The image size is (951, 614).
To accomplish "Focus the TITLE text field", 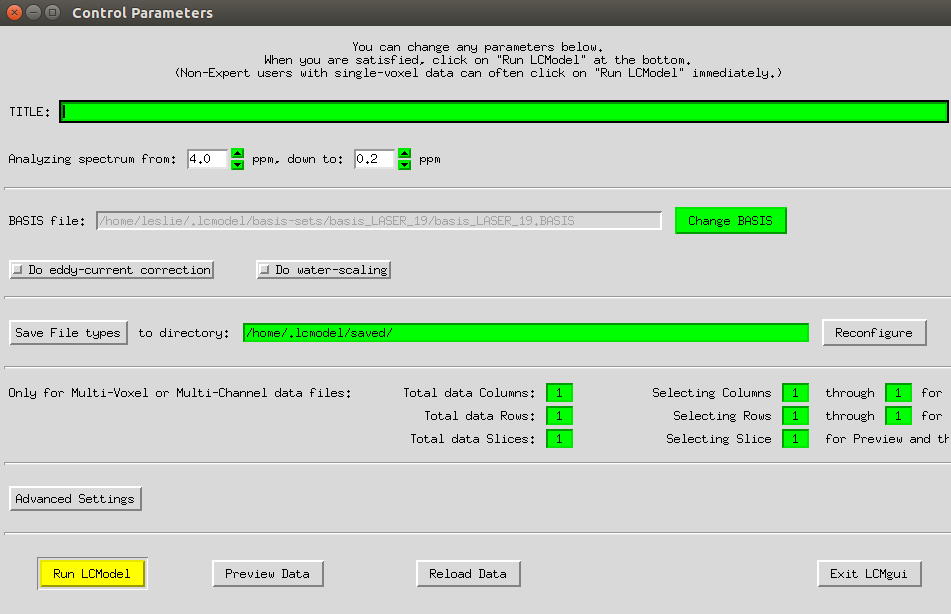I will [x=503, y=112].
